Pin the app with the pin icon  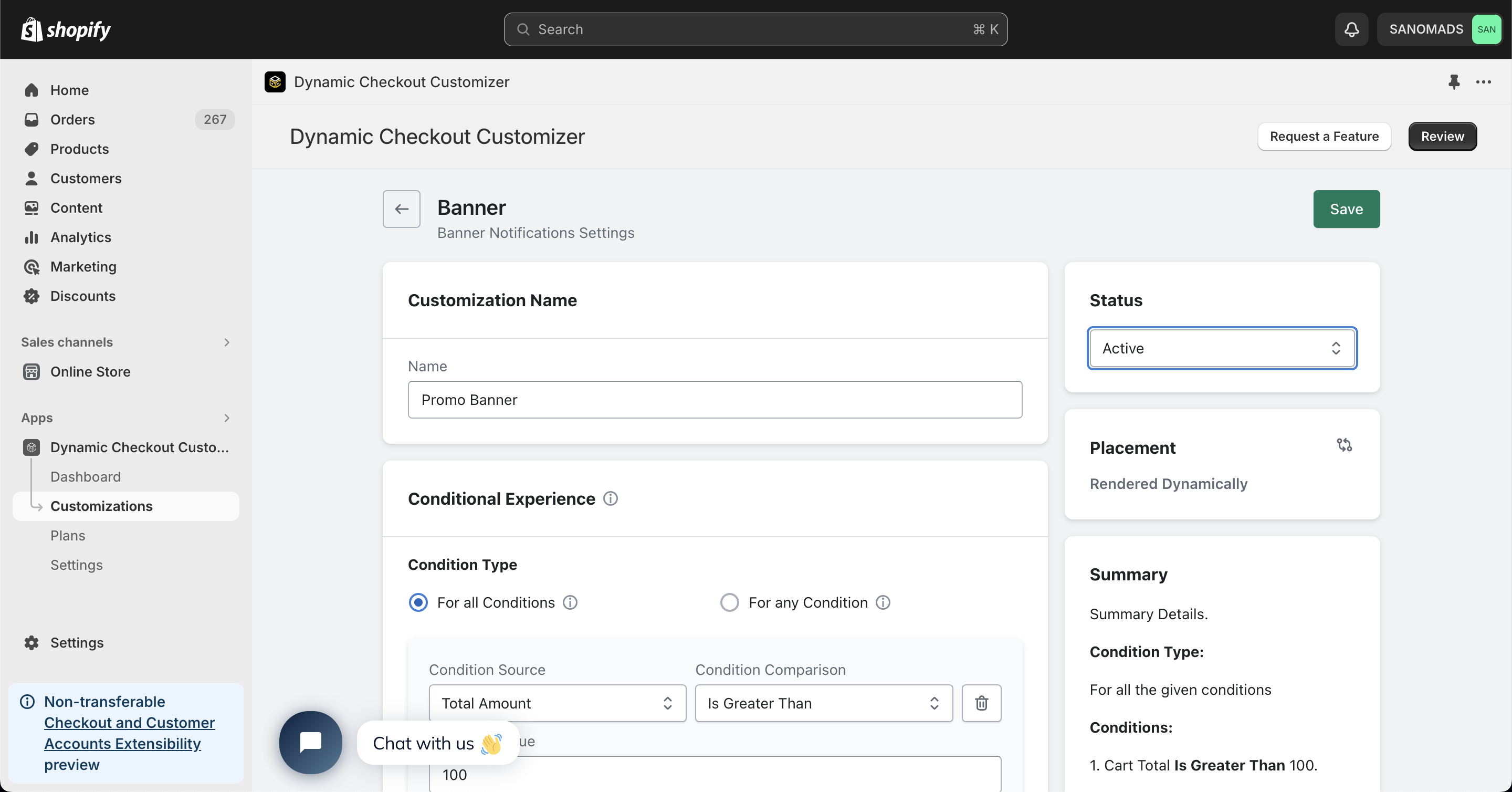coord(1454,81)
